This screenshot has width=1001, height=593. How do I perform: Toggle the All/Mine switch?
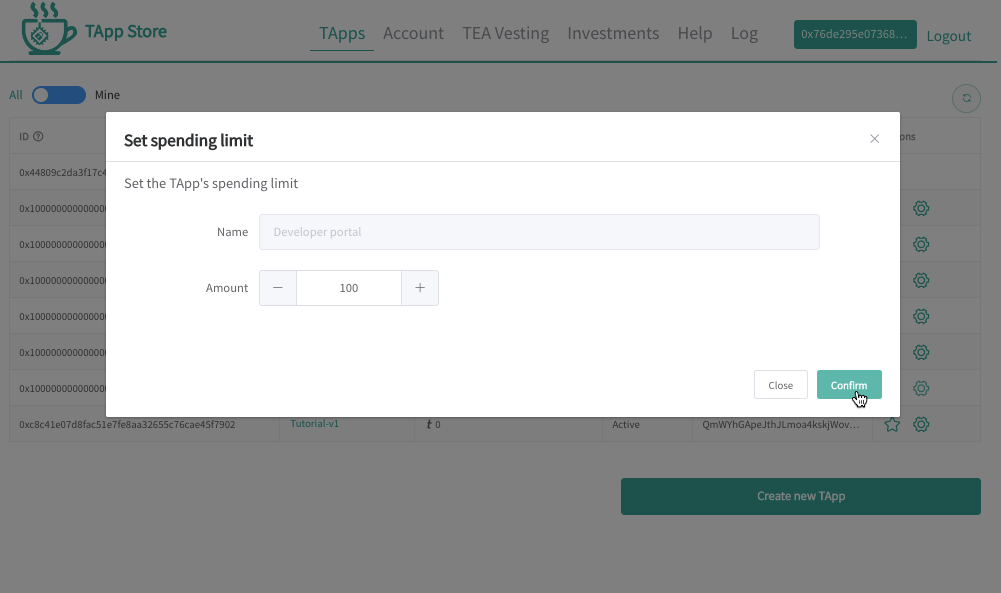click(x=58, y=95)
